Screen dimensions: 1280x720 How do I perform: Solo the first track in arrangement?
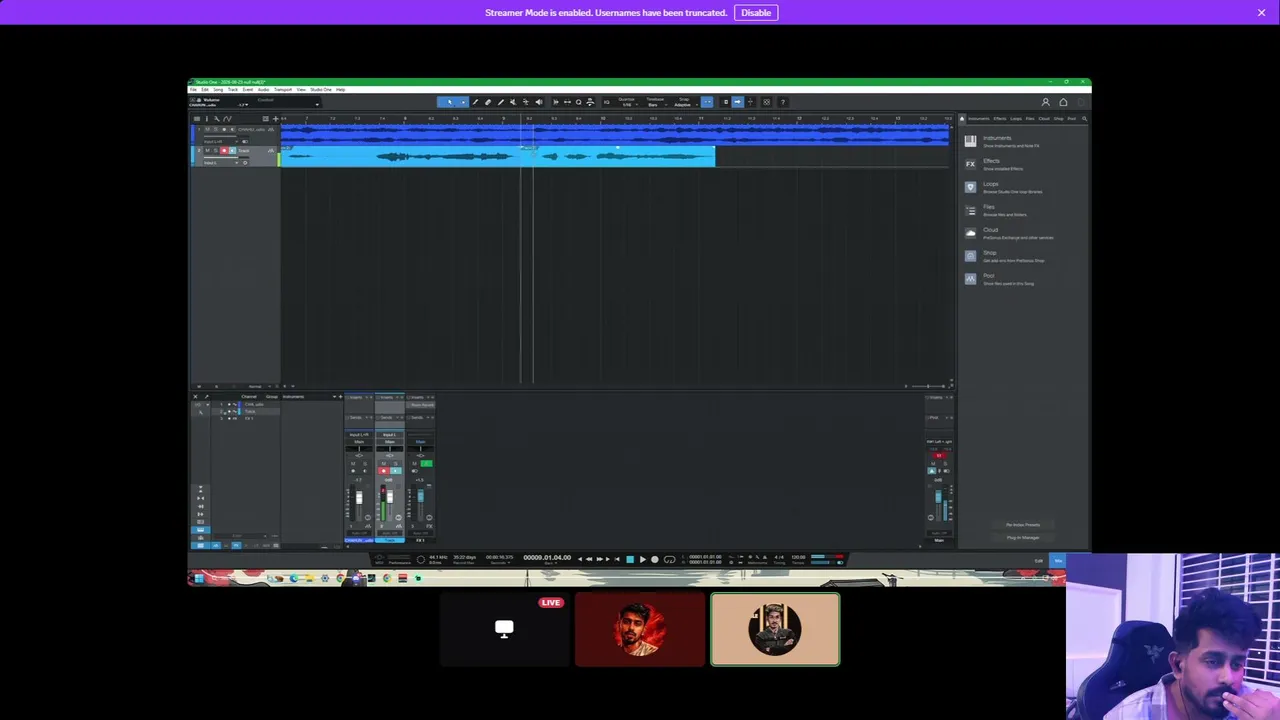pos(215,129)
